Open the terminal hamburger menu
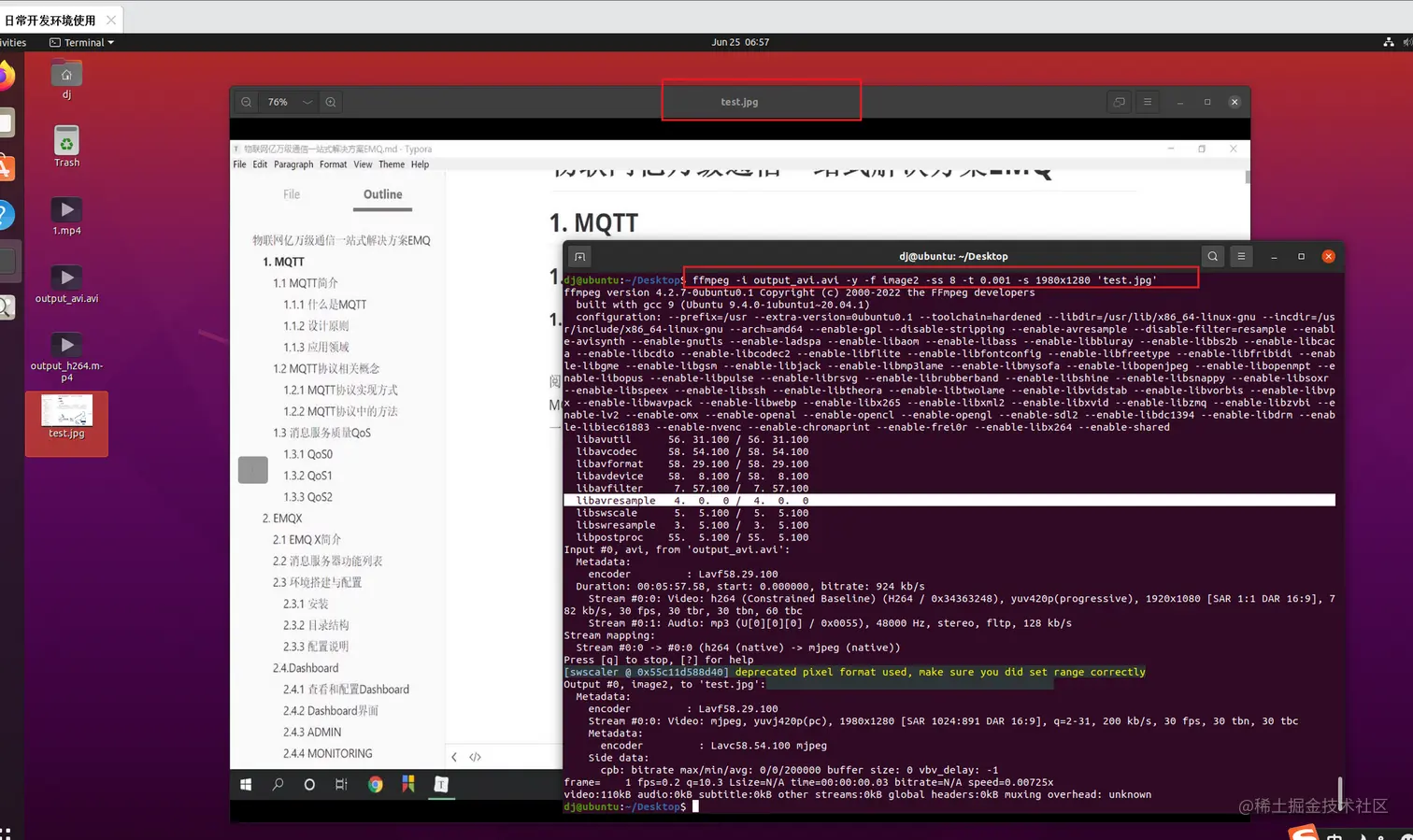Screen dimensions: 1413x840 (x=1241, y=256)
